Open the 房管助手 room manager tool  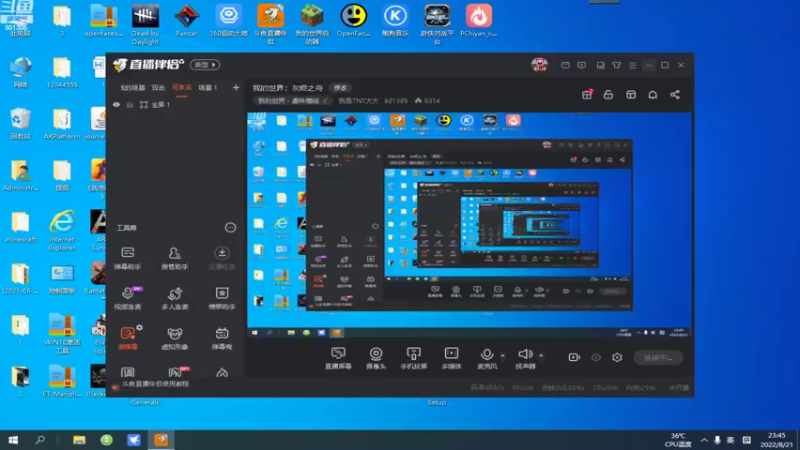click(174, 258)
